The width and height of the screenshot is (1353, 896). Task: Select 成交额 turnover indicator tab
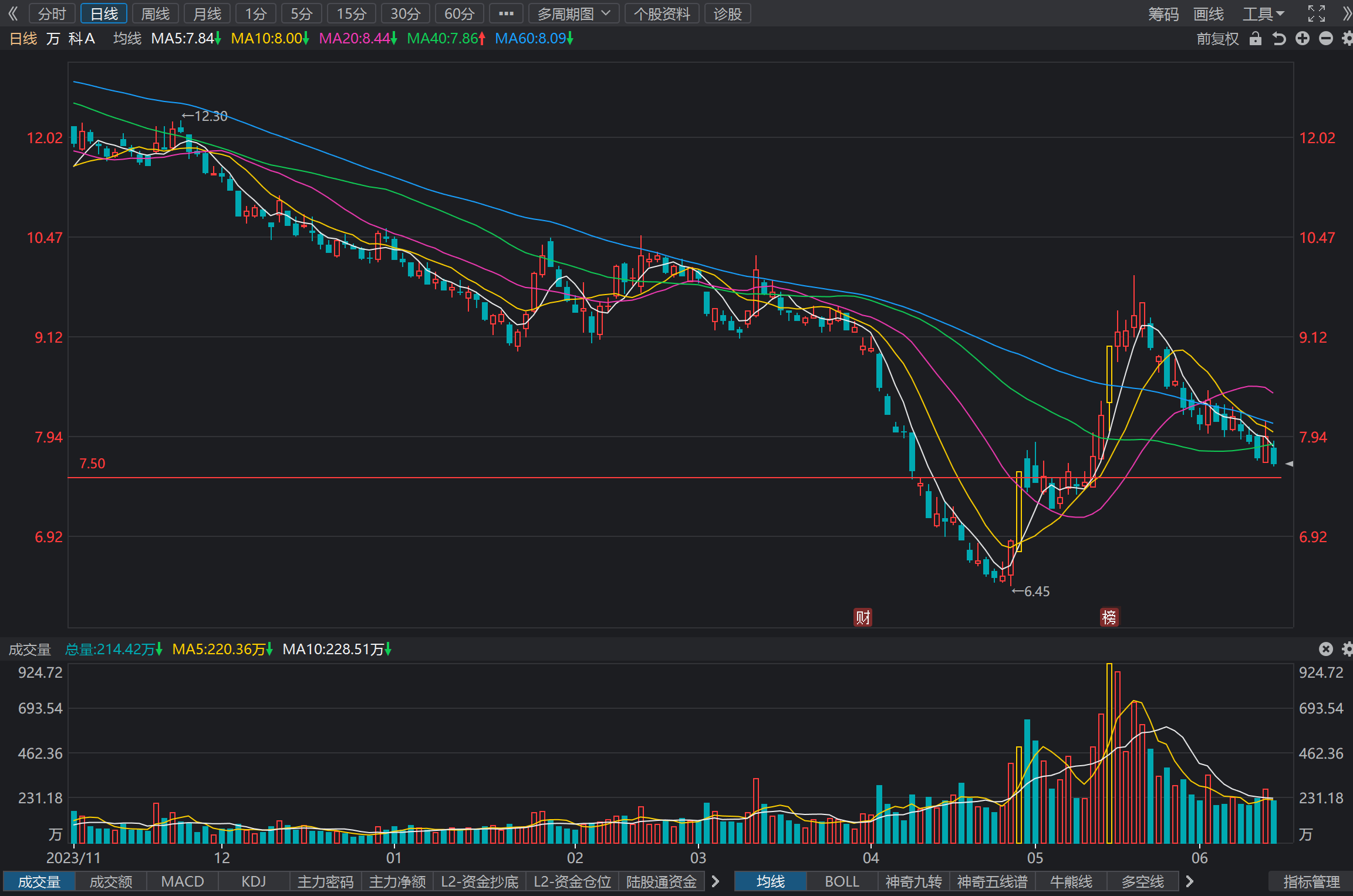coord(111,881)
